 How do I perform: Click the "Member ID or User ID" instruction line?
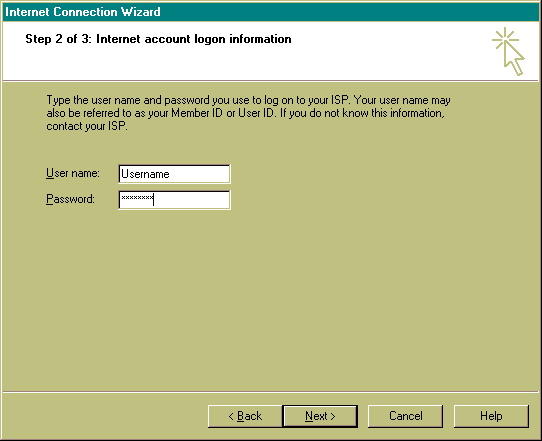(245, 113)
